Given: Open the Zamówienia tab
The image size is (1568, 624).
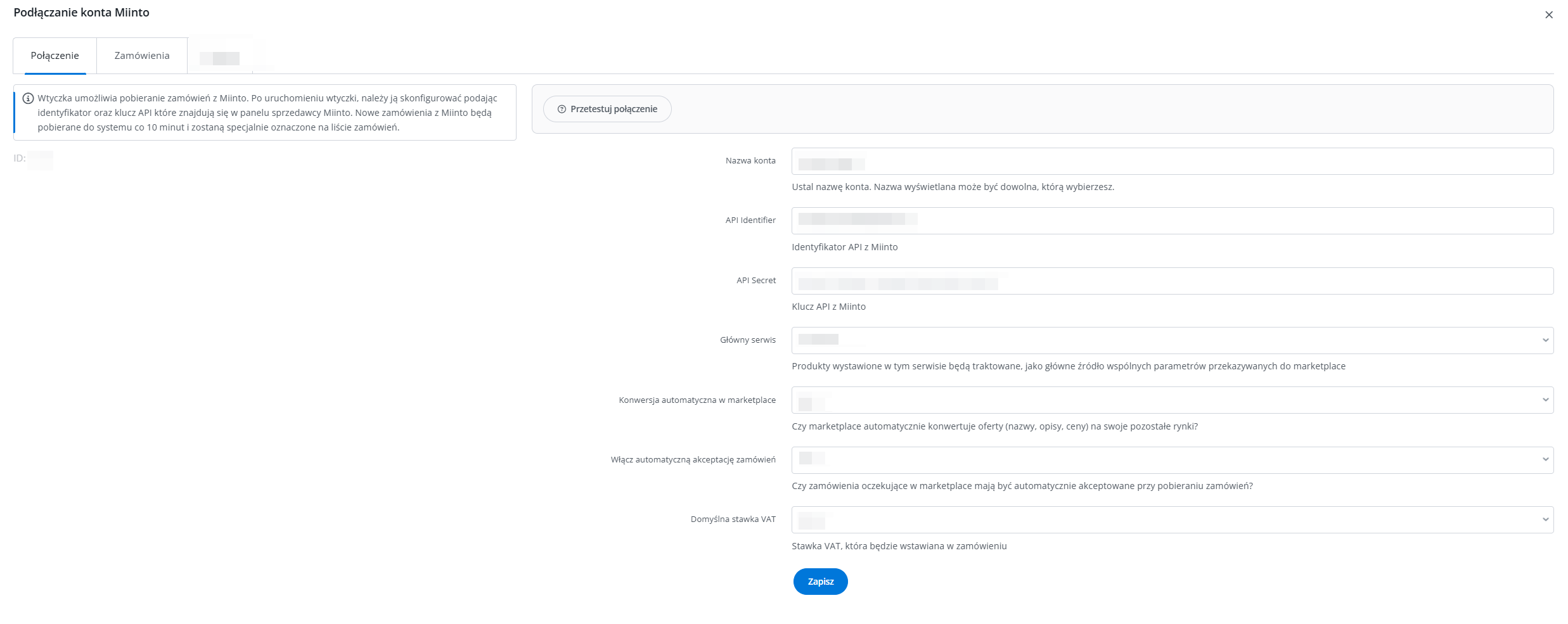Looking at the screenshot, I should pos(142,56).
